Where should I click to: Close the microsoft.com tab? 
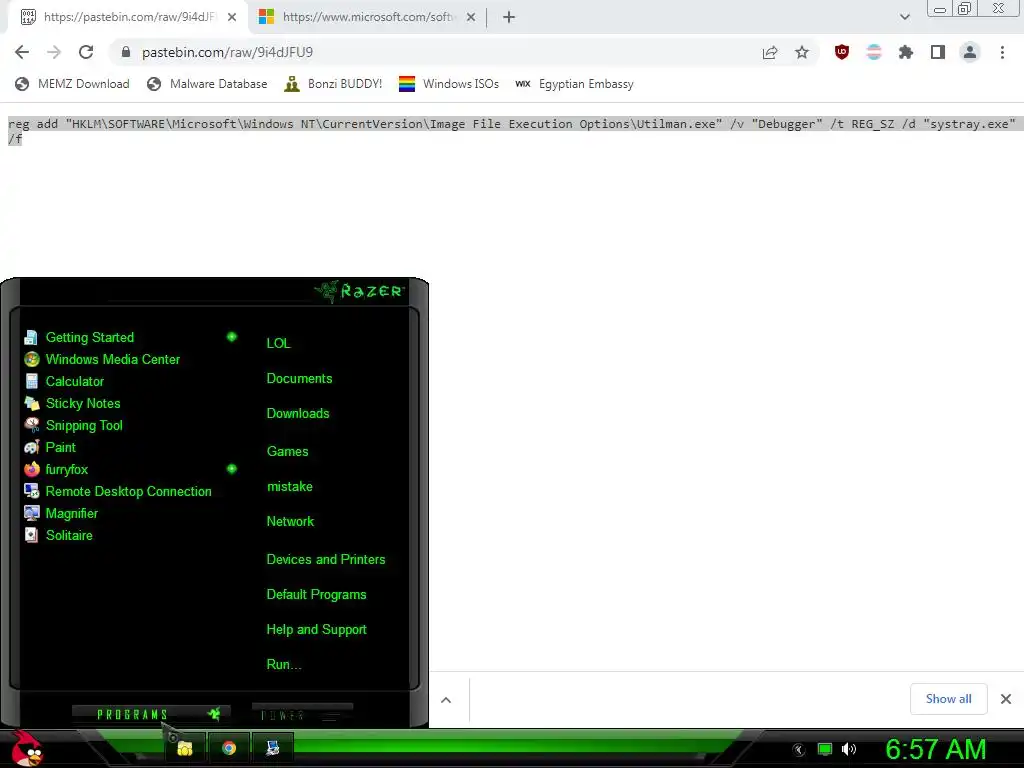tap(471, 17)
